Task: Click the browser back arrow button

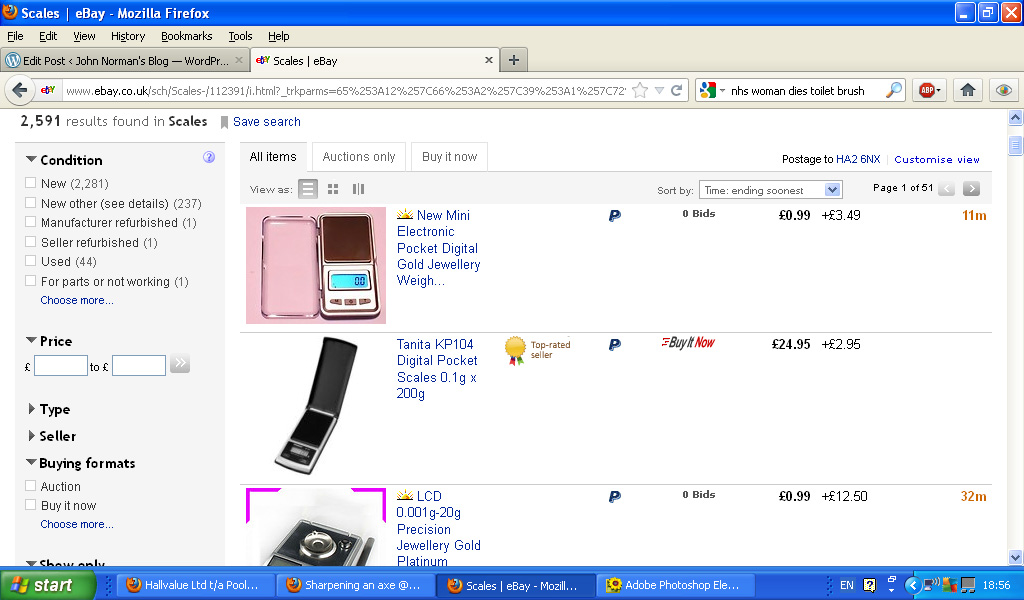Action: coord(19,90)
